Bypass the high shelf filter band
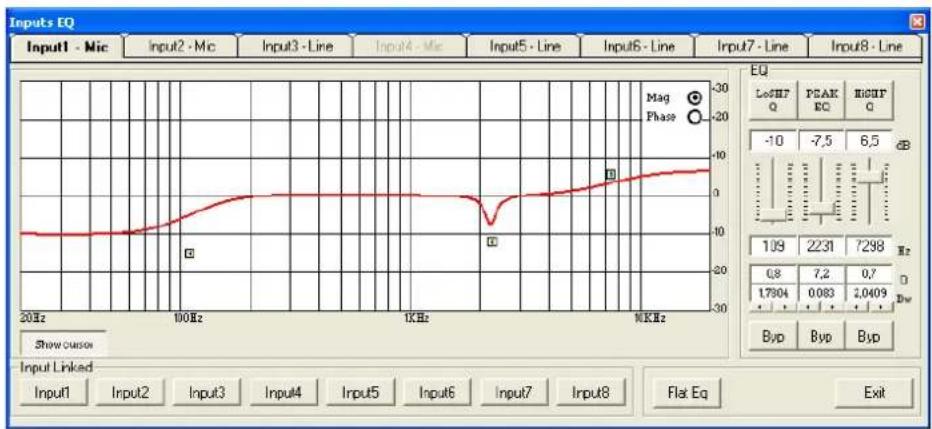The width and height of the screenshot is (932, 429). [869, 338]
